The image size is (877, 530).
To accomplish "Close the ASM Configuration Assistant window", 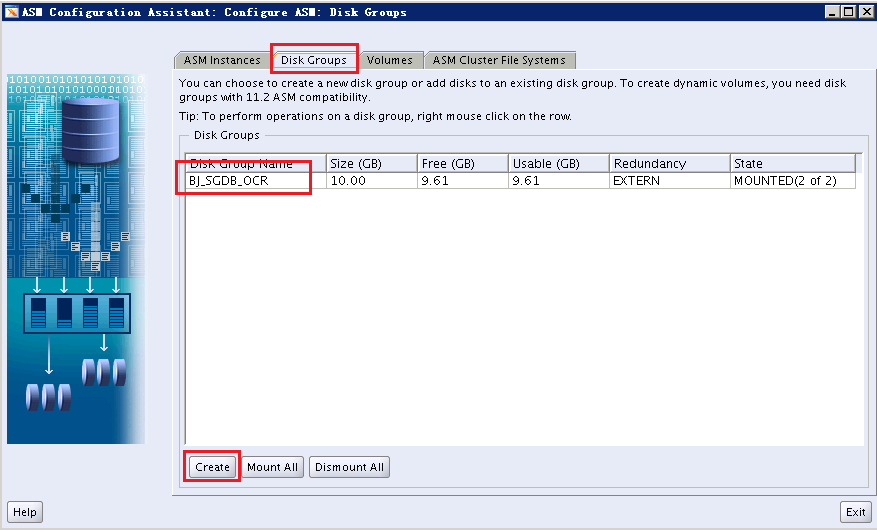I will click(865, 12).
